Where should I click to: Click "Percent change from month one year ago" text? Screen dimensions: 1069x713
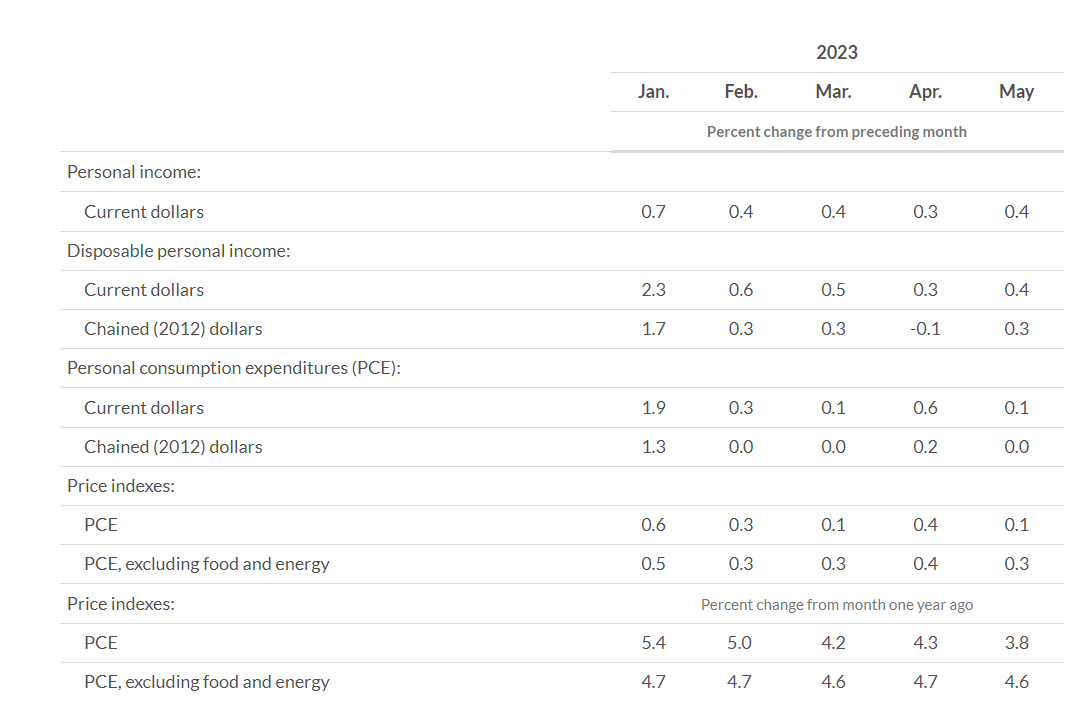click(837, 604)
